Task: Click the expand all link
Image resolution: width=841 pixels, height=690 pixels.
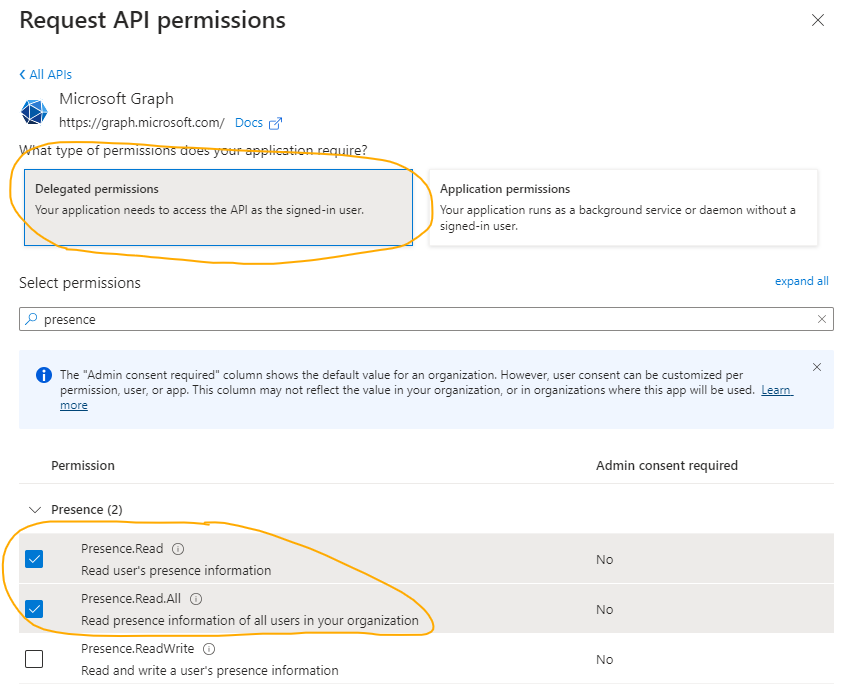Action: click(801, 281)
